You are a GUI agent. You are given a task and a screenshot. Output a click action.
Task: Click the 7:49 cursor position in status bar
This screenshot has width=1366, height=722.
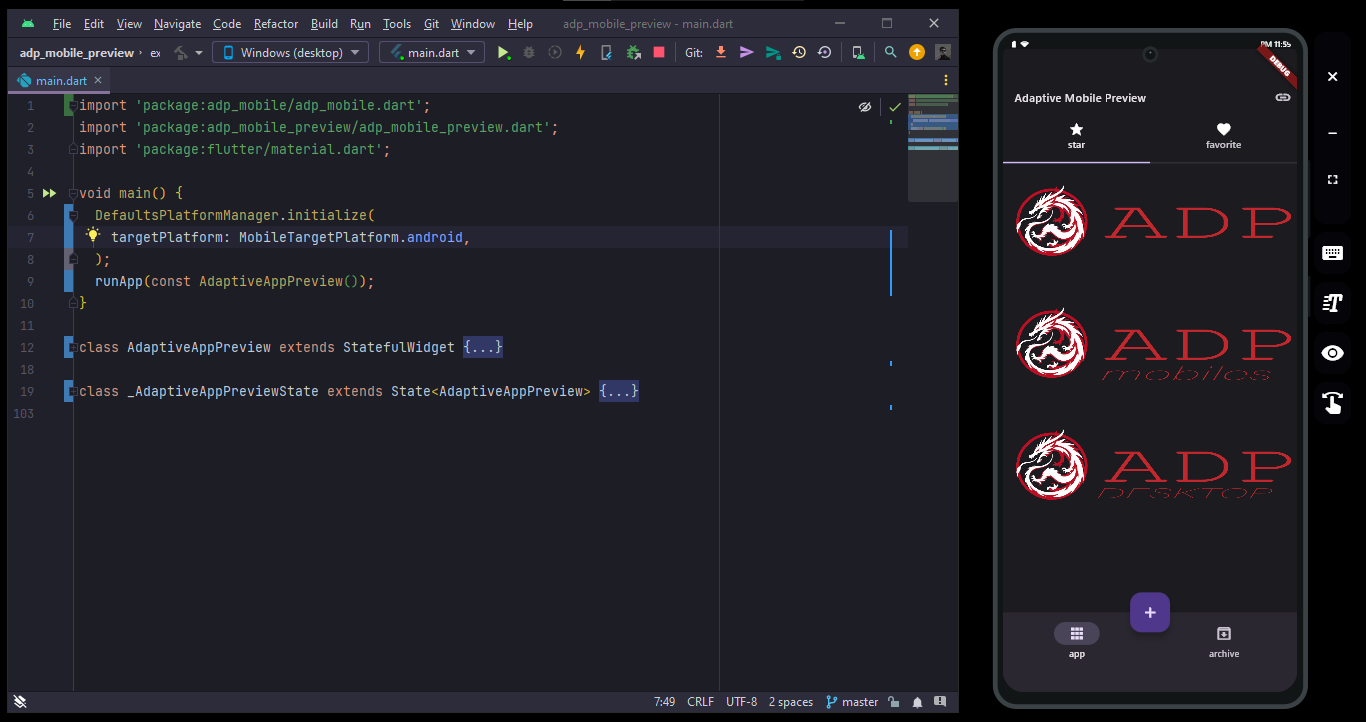(664, 702)
